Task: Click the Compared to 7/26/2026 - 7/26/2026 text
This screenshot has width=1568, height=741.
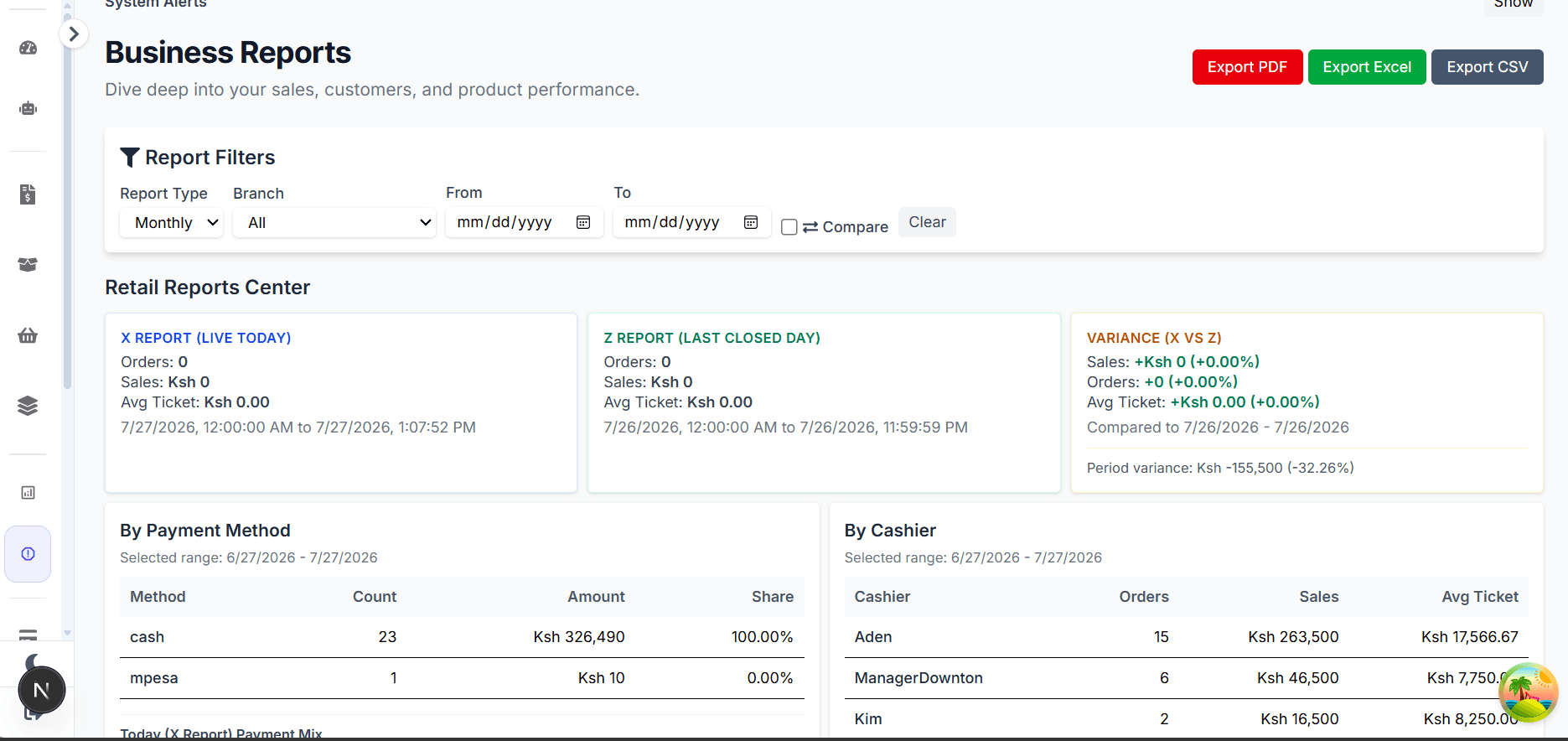Action: pyautogui.click(x=1218, y=427)
